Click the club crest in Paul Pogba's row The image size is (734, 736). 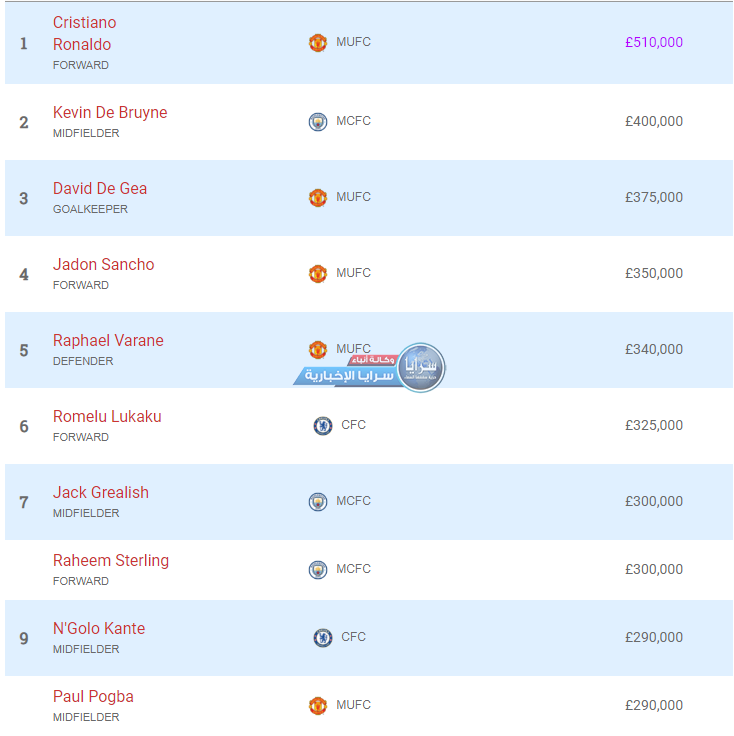317,706
